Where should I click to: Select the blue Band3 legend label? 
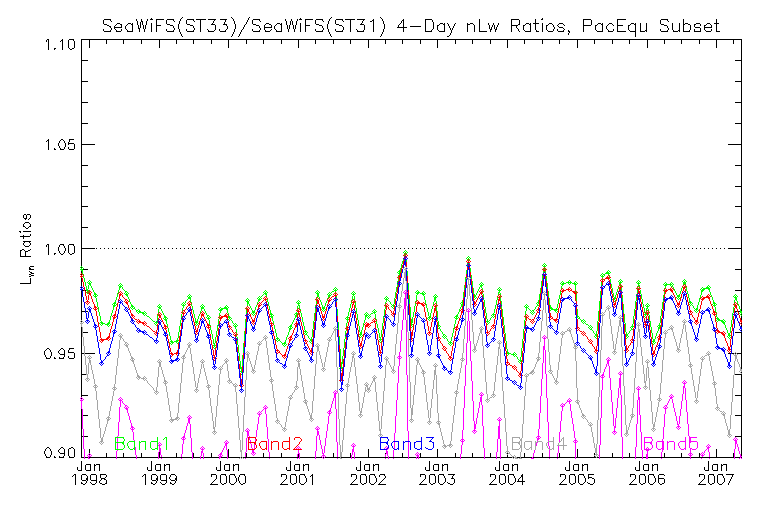point(407,444)
